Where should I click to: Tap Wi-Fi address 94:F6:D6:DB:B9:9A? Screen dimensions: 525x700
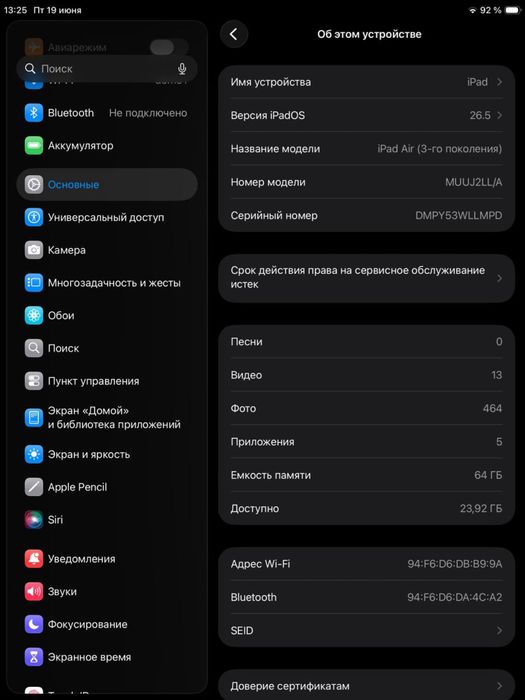coord(454,564)
